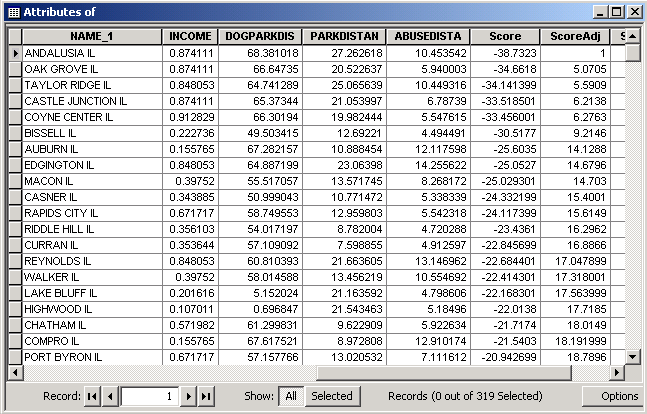Select the INCOME column header

click(x=190, y=36)
